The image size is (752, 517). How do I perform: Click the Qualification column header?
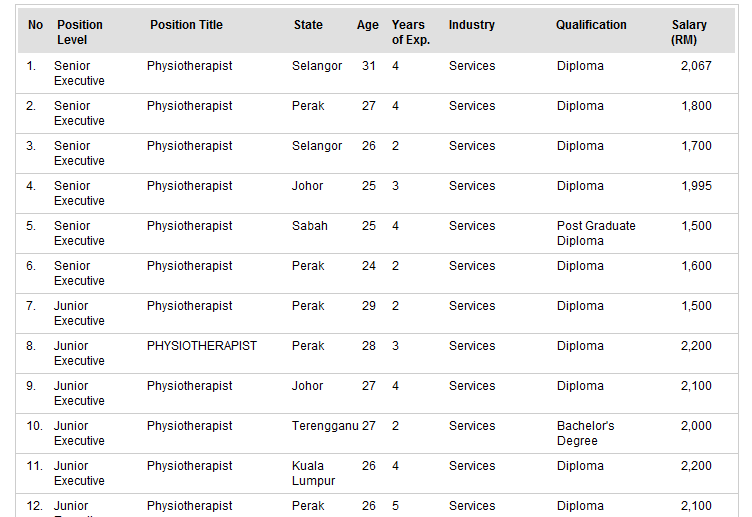point(591,25)
